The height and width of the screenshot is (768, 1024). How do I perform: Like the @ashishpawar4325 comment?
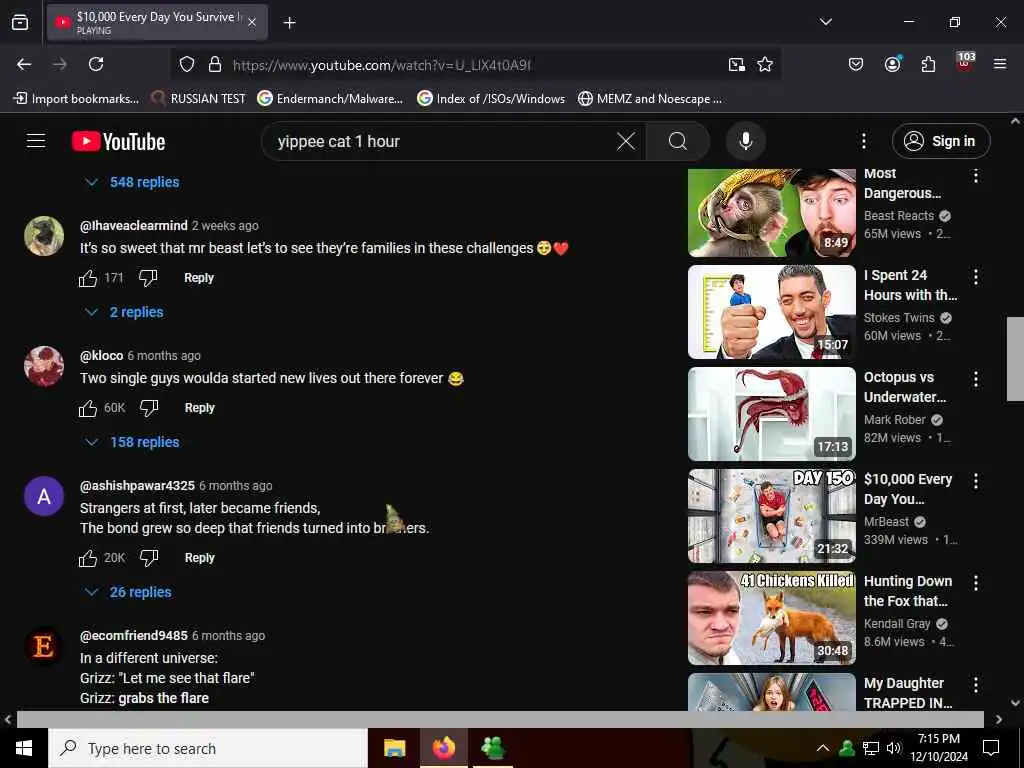pos(88,558)
